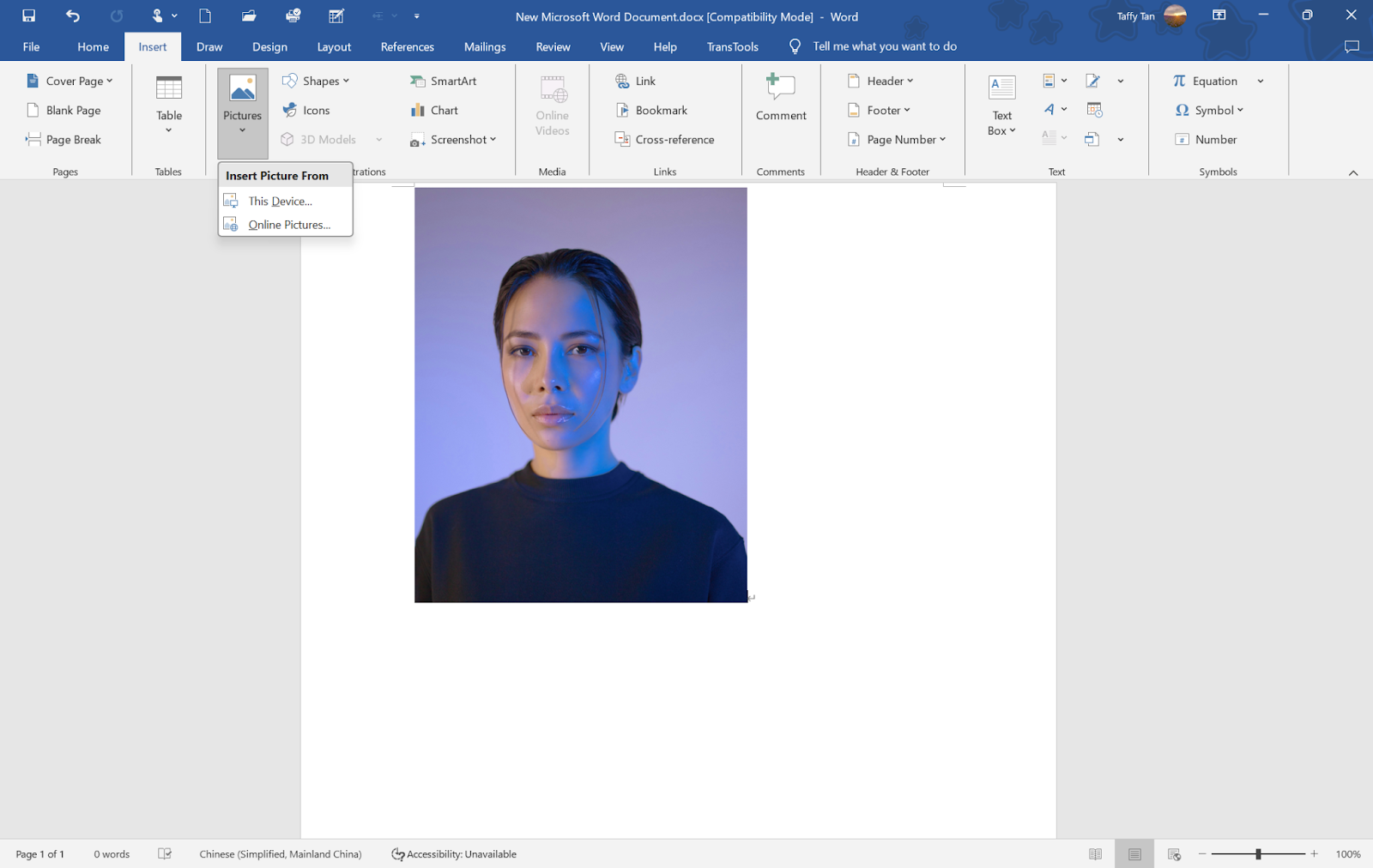The width and height of the screenshot is (1373, 868).
Task: Switch to the Home tab
Action: (93, 46)
